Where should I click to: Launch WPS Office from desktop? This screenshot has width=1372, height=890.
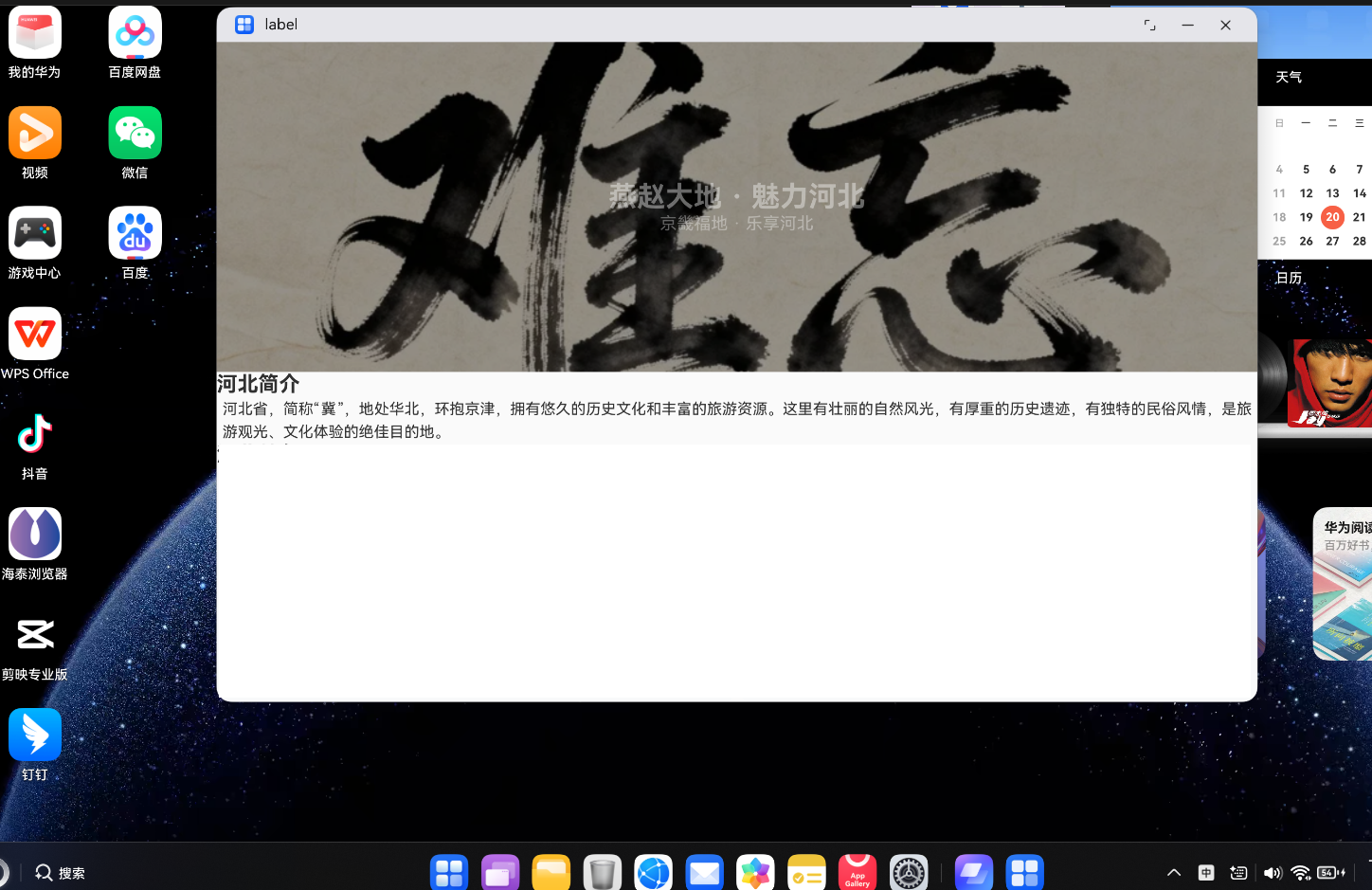click(35, 334)
